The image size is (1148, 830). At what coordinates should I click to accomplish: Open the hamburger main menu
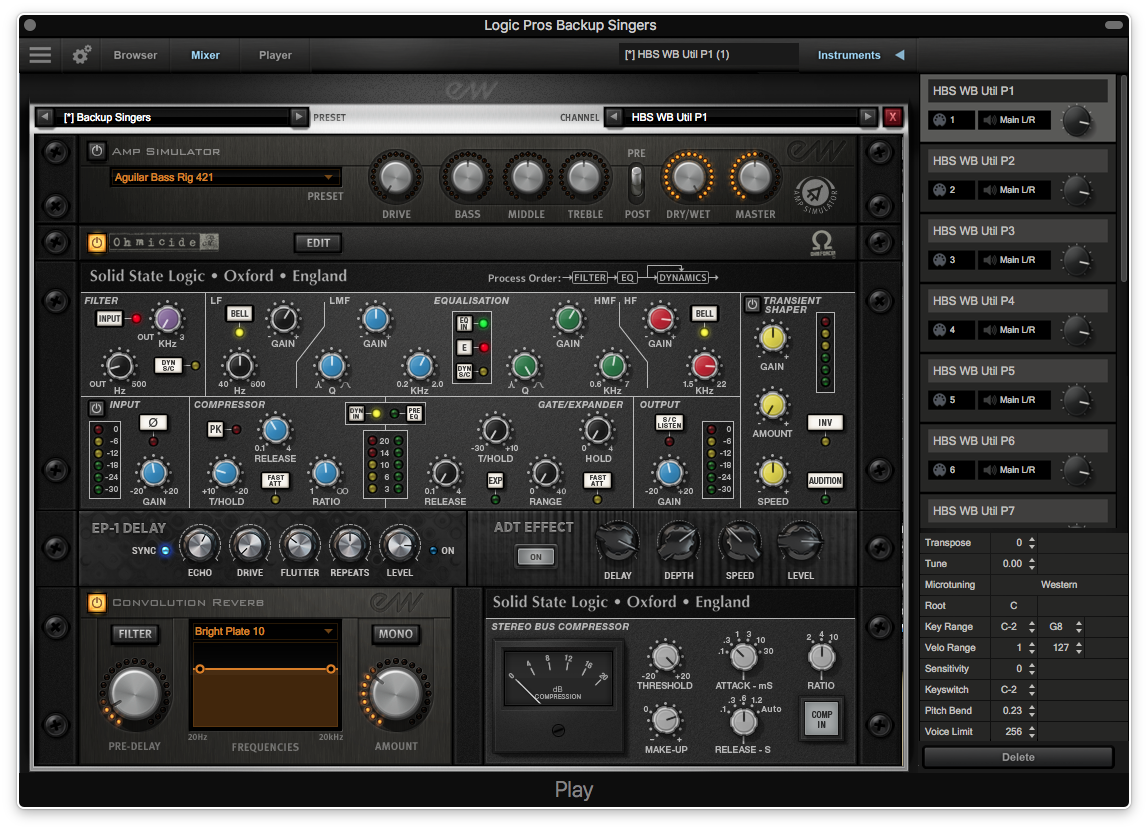pyautogui.click(x=40, y=55)
